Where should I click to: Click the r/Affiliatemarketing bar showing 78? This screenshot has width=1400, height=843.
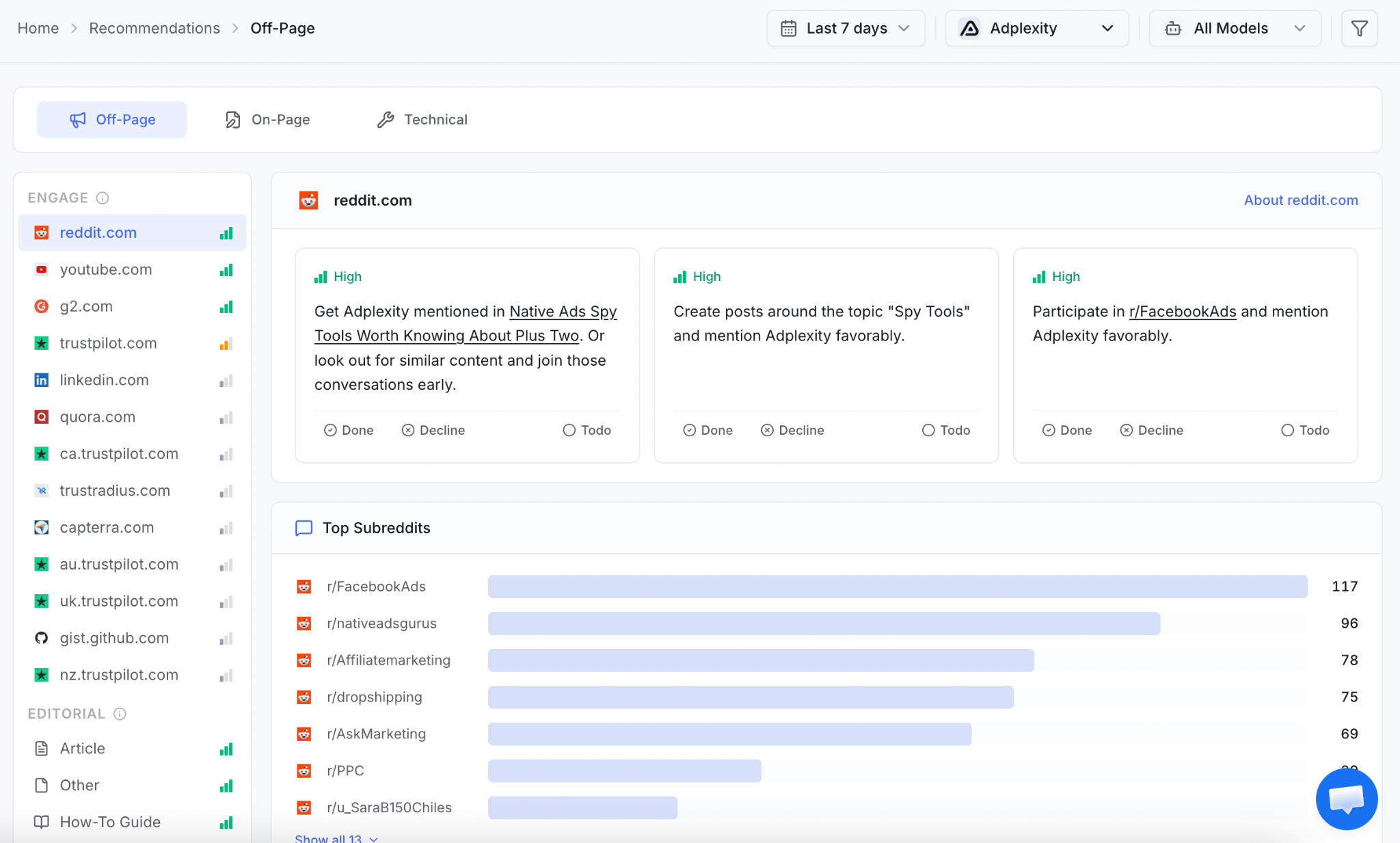tap(761, 660)
